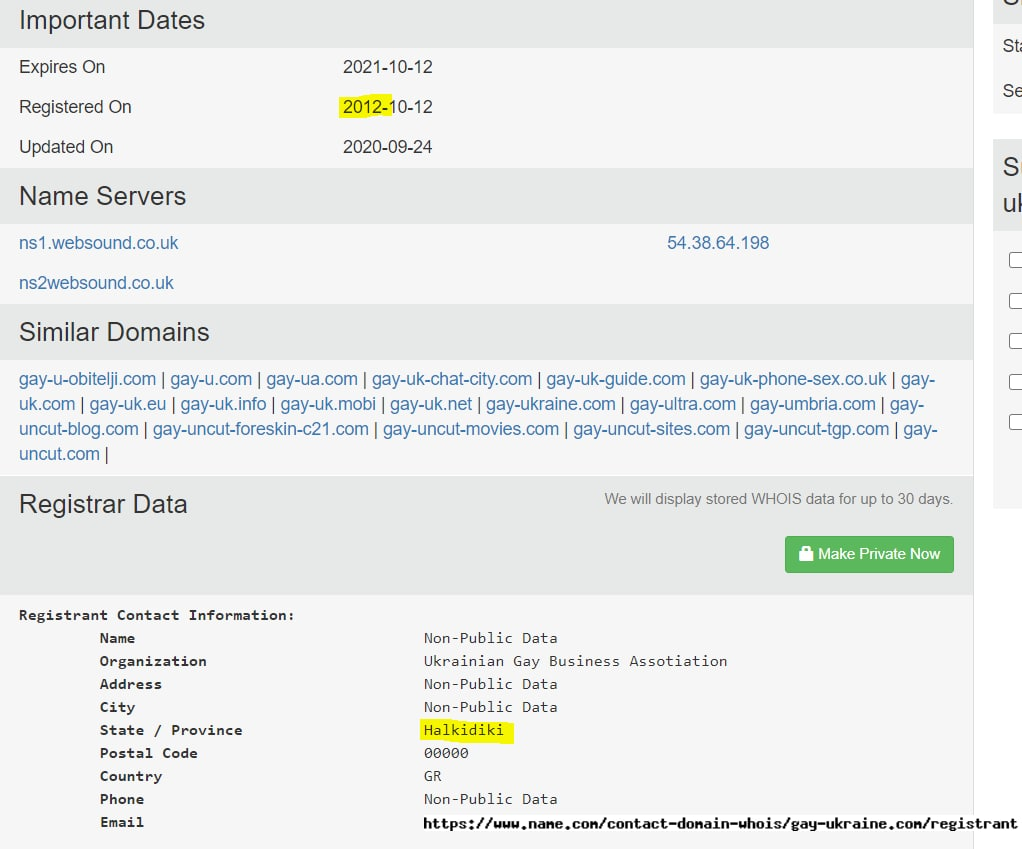Open the gay-uk.net domain link
The height and width of the screenshot is (849, 1022).
tap(431, 404)
